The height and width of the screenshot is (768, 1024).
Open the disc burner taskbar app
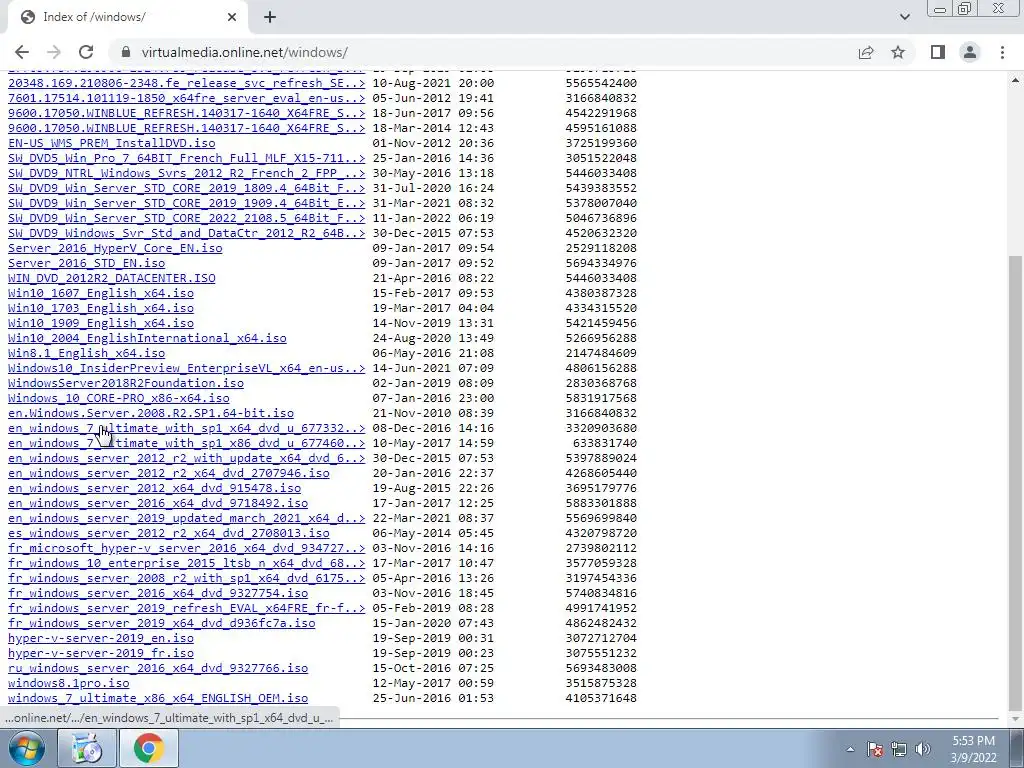pos(87,748)
